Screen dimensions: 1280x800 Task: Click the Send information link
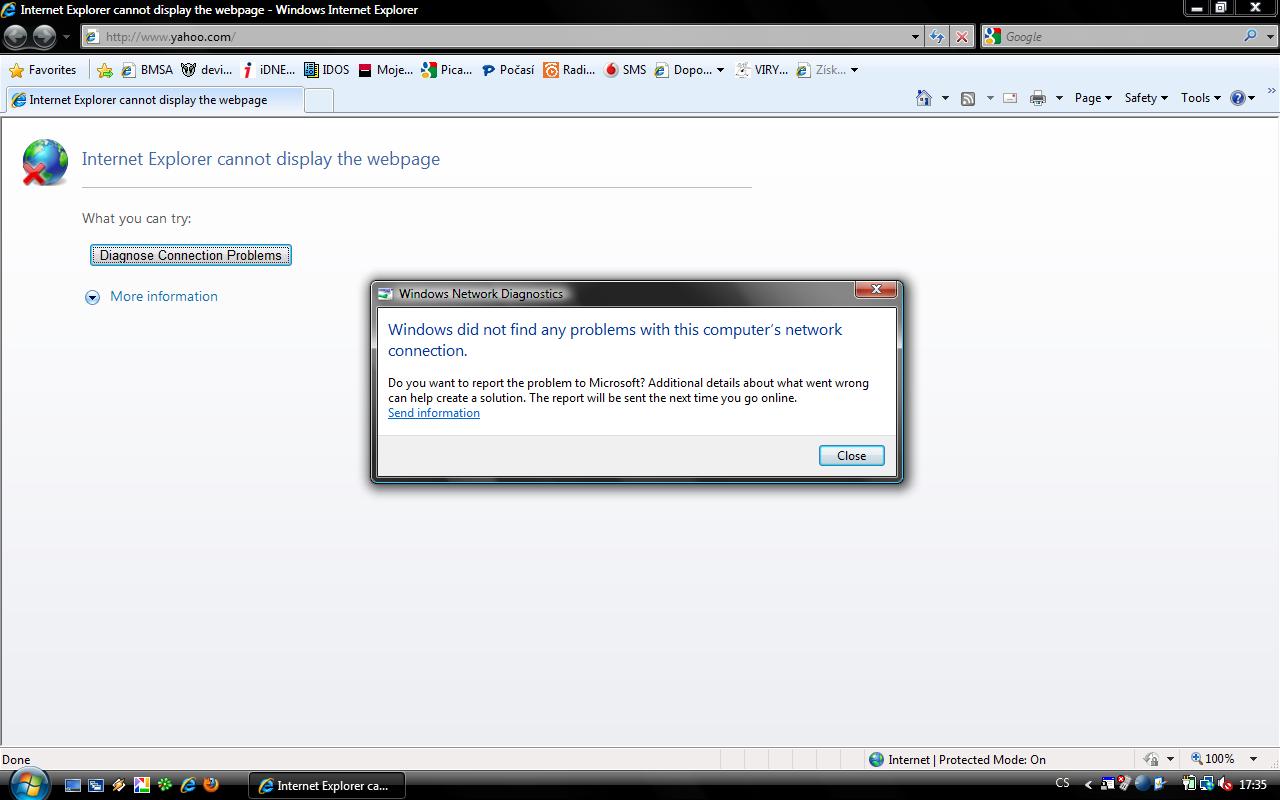tap(434, 413)
